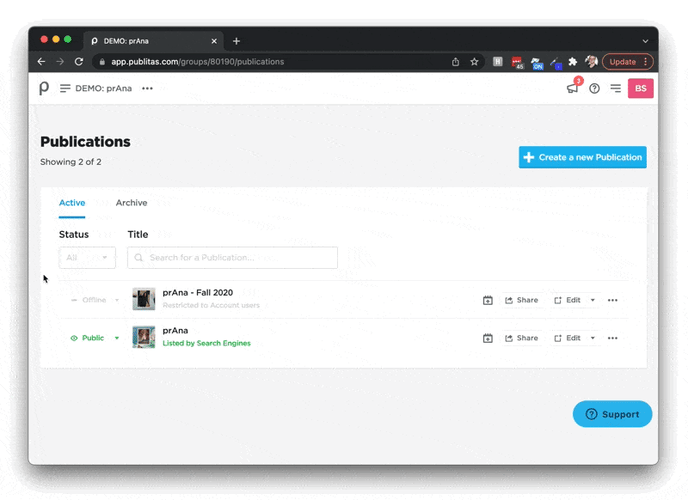Open the prAna - Fall 2020 thumbnail
The width and height of the screenshot is (688, 500).
coord(143,299)
